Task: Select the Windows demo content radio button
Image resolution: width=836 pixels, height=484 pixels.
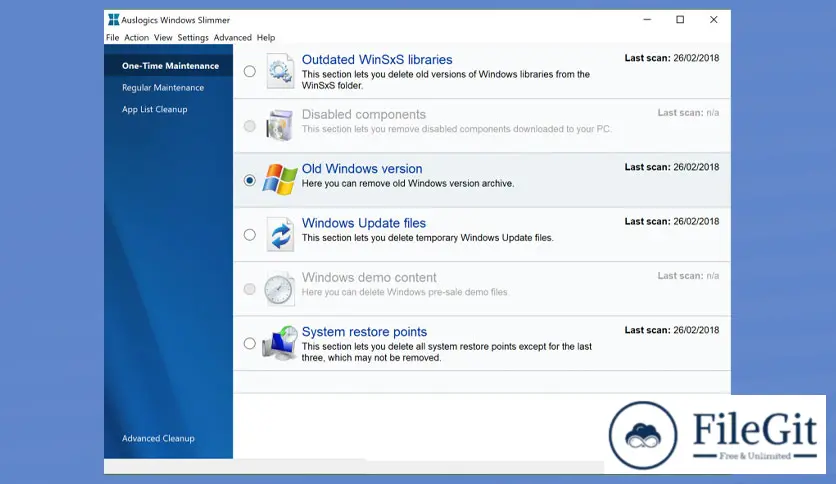Action: (x=250, y=289)
